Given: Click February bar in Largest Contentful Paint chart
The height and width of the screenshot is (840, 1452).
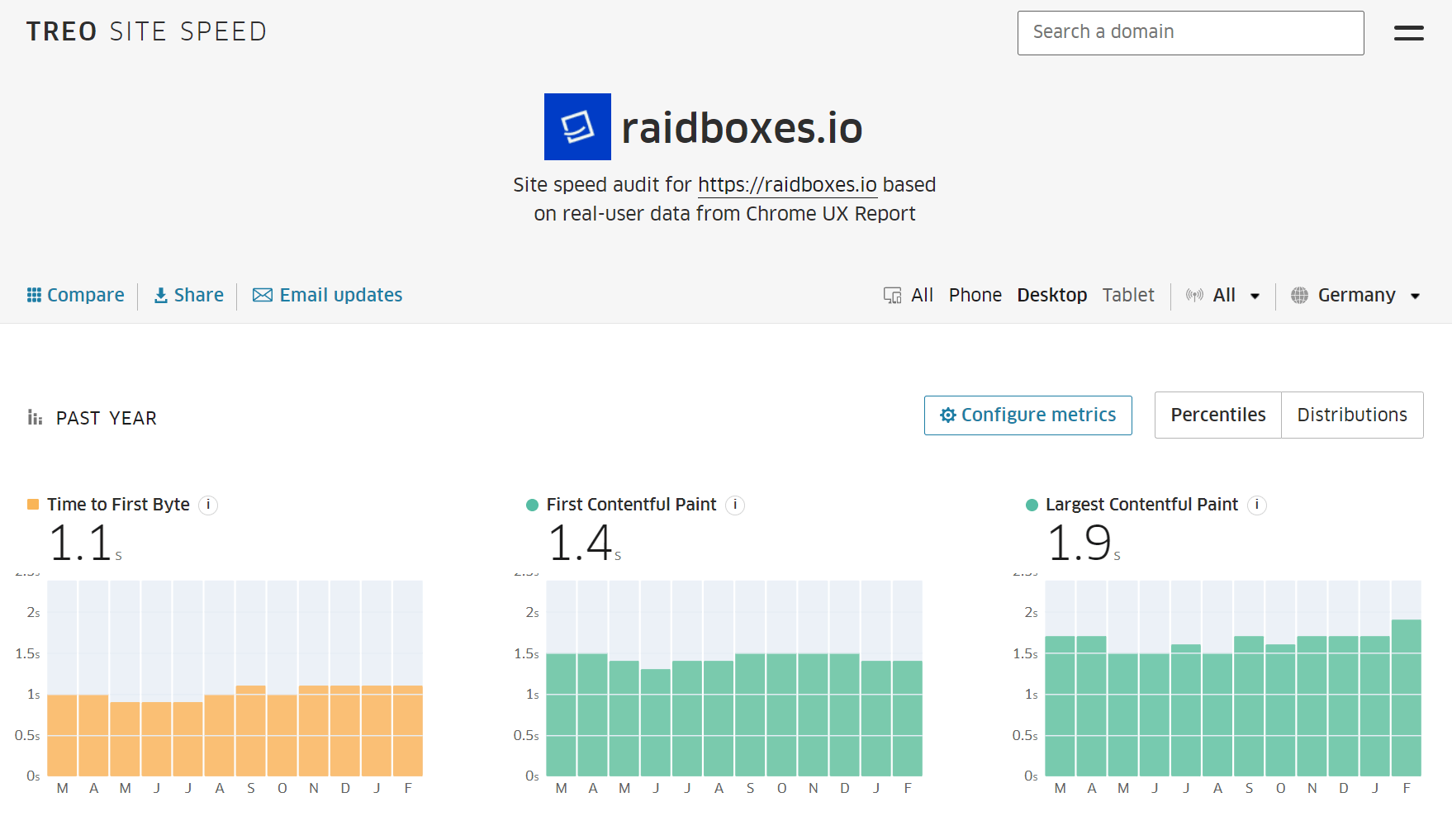Looking at the screenshot, I should (1406, 697).
